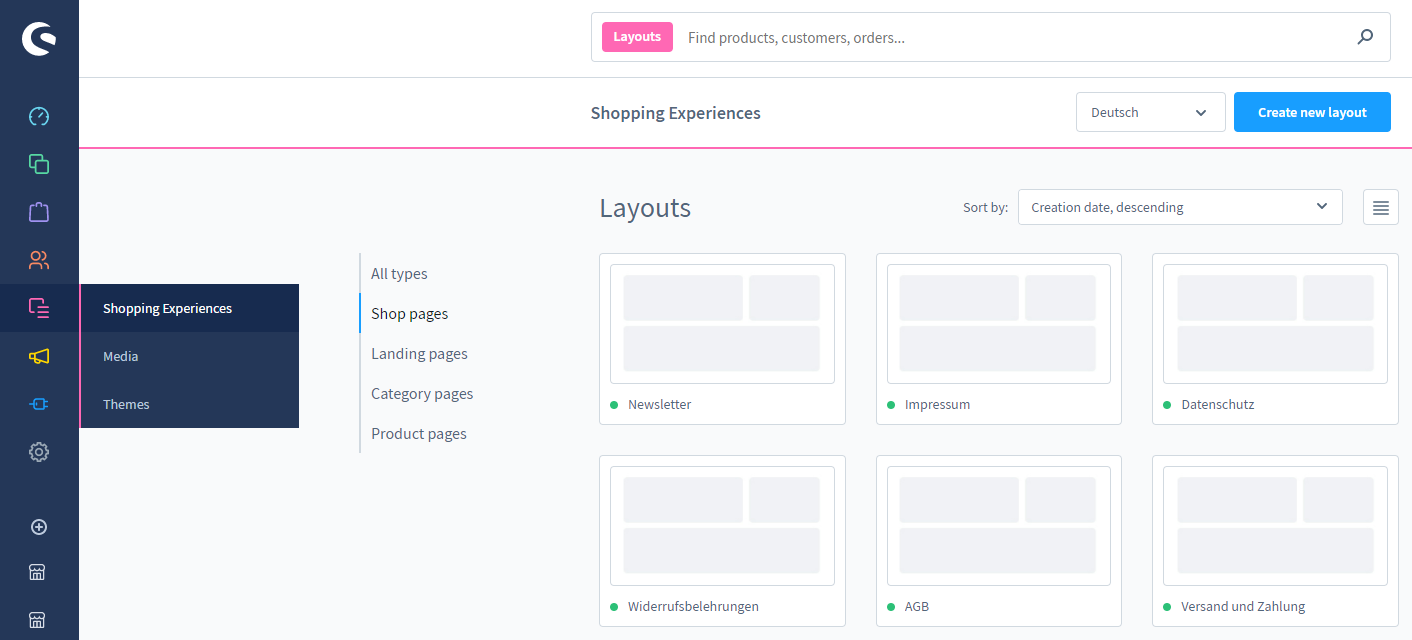The height and width of the screenshot is (640, 1412).
Task: Click the pink Layouts search tag
Action: pyautogui.click(x=637, y=37)
